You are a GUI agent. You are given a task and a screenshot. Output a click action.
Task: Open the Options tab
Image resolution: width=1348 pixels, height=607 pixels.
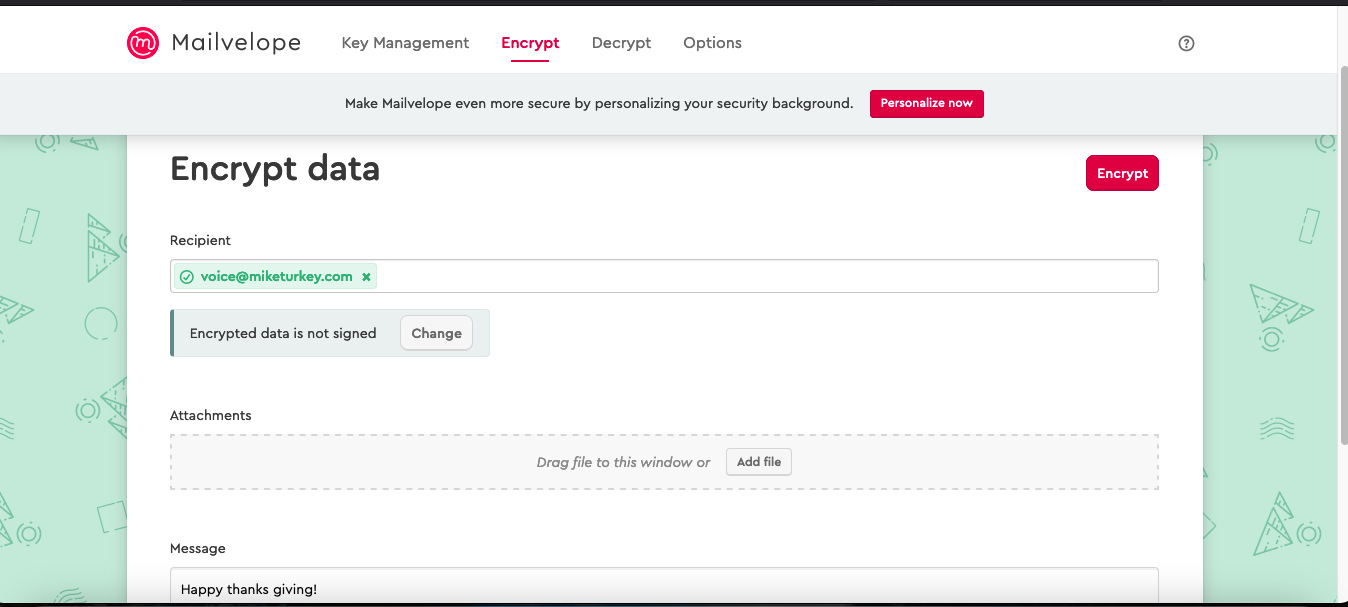click(712, 43)
